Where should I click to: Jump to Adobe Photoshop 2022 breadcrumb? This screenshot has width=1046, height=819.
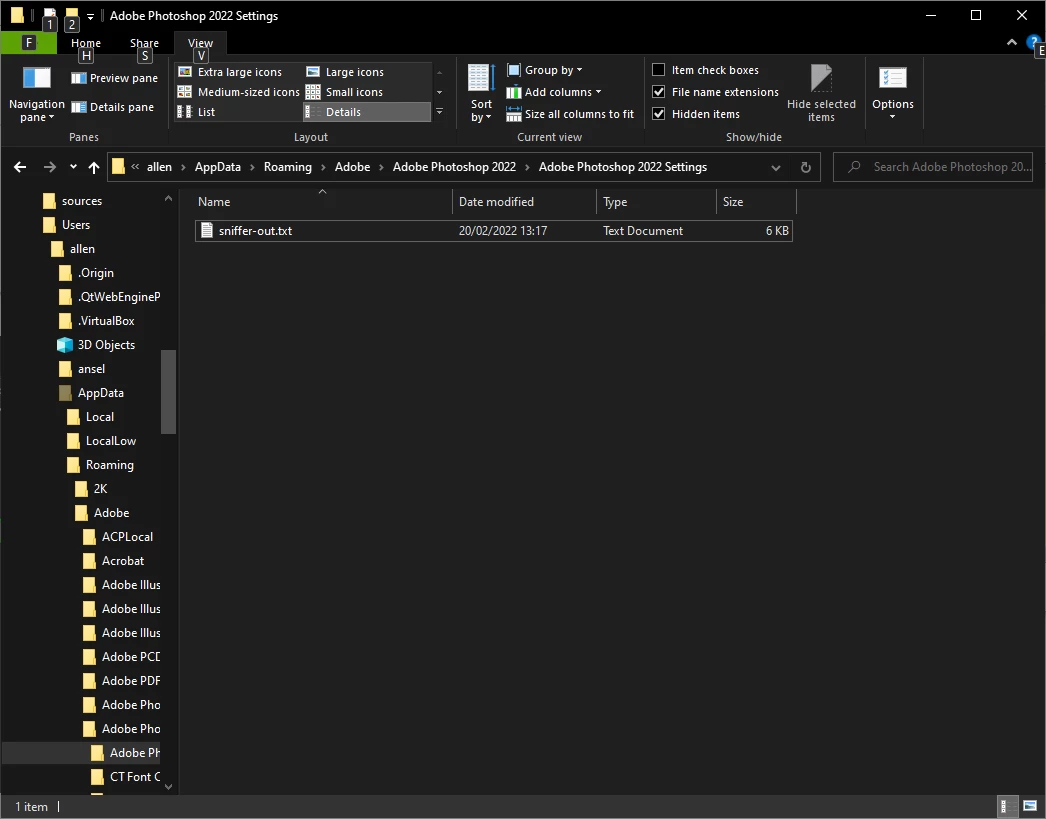click(454, 167)
